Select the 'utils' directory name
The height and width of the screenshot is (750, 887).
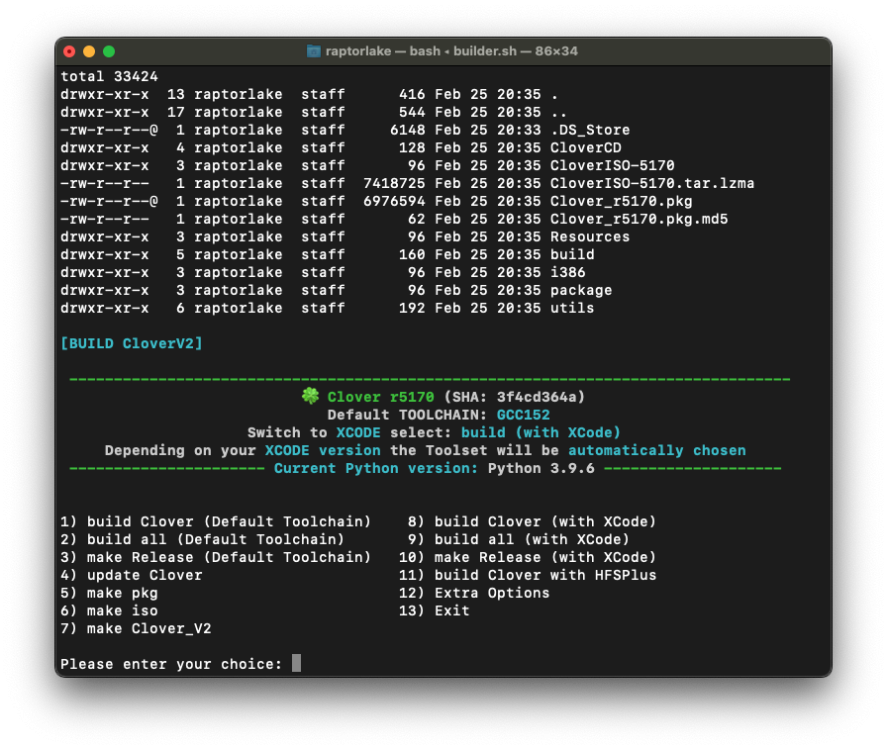tap(572, 308)
